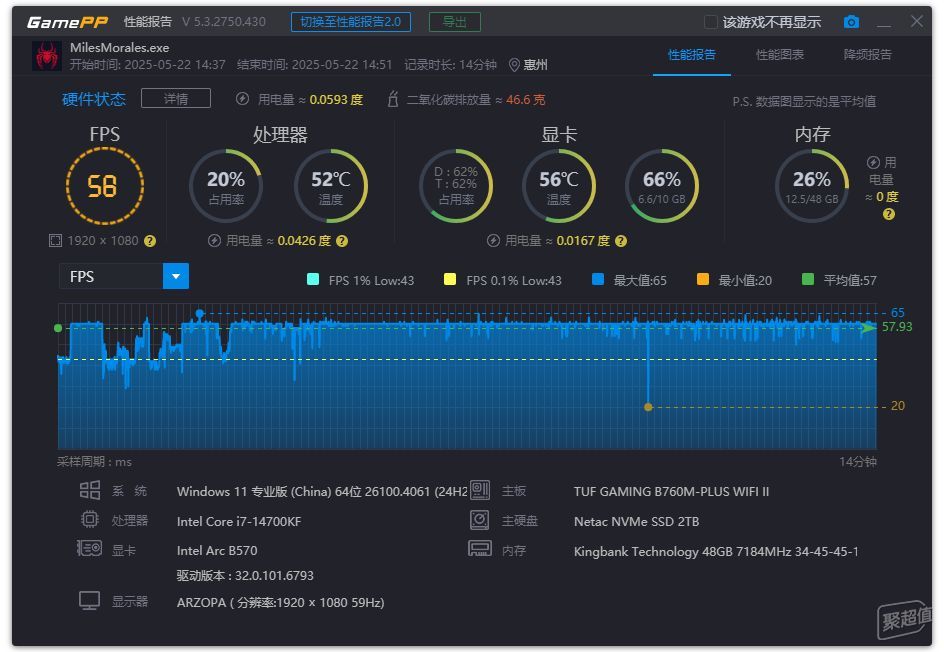Image resolution: width=944 pixels, height=652 pixels.
Task: Go to the 降频报告 tab
Action: pyautogui.click(x=868, y=55)
